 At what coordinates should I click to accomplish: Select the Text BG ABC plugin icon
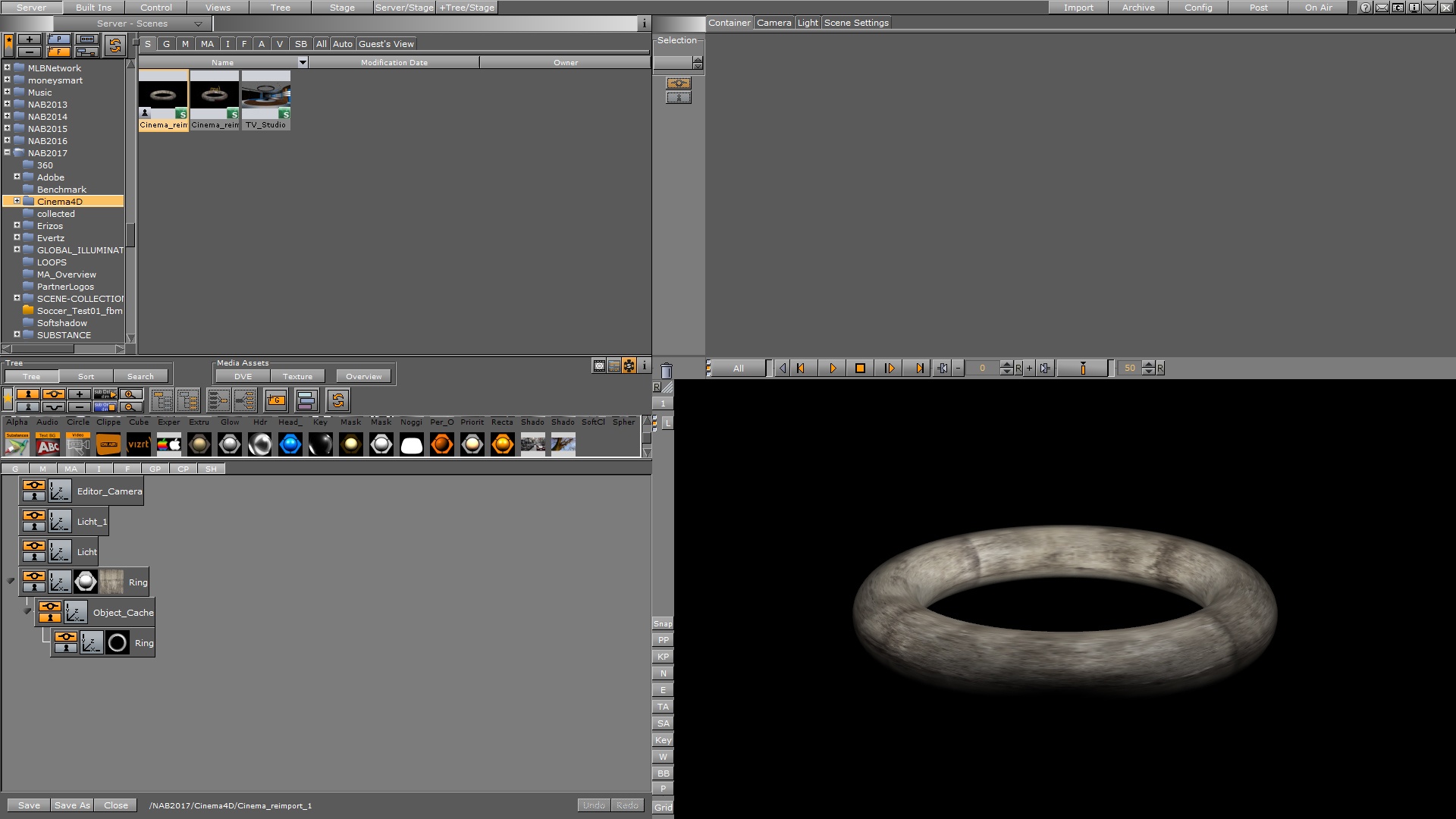pyautogui.click(x=48, y=444)
